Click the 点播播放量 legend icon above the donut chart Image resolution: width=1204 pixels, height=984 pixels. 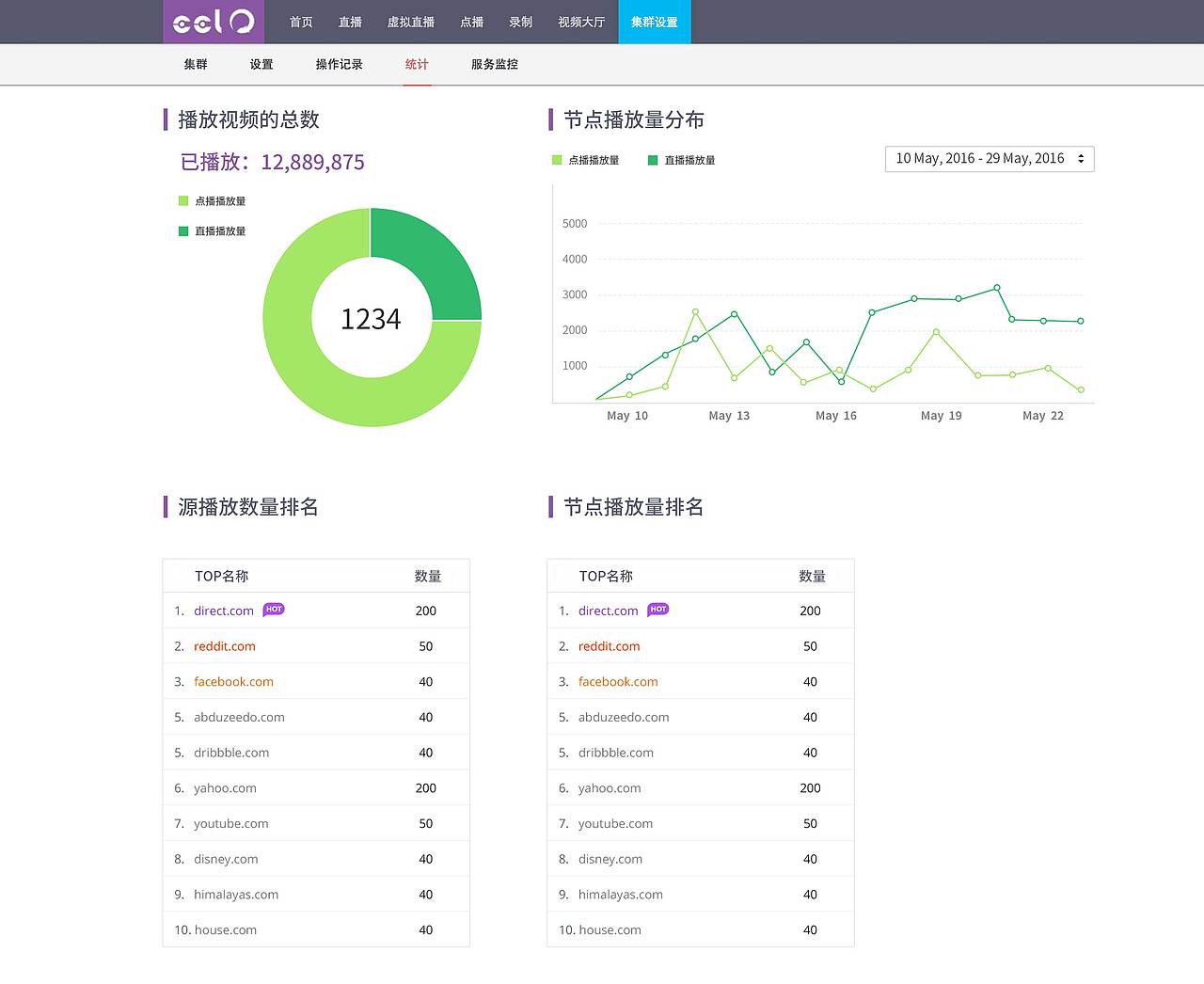coord(182,200)
